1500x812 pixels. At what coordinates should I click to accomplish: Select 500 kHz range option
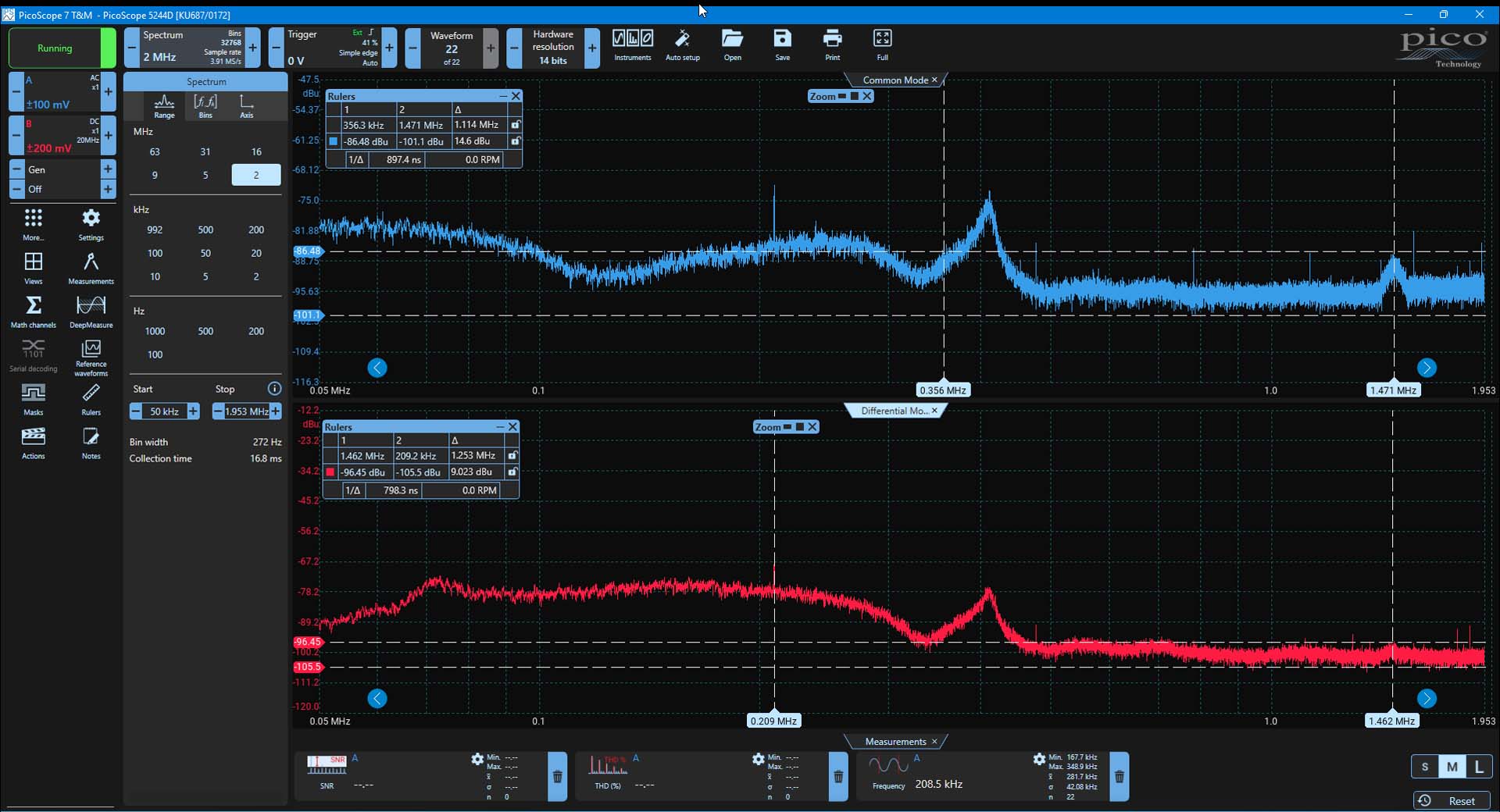point(205,230)
